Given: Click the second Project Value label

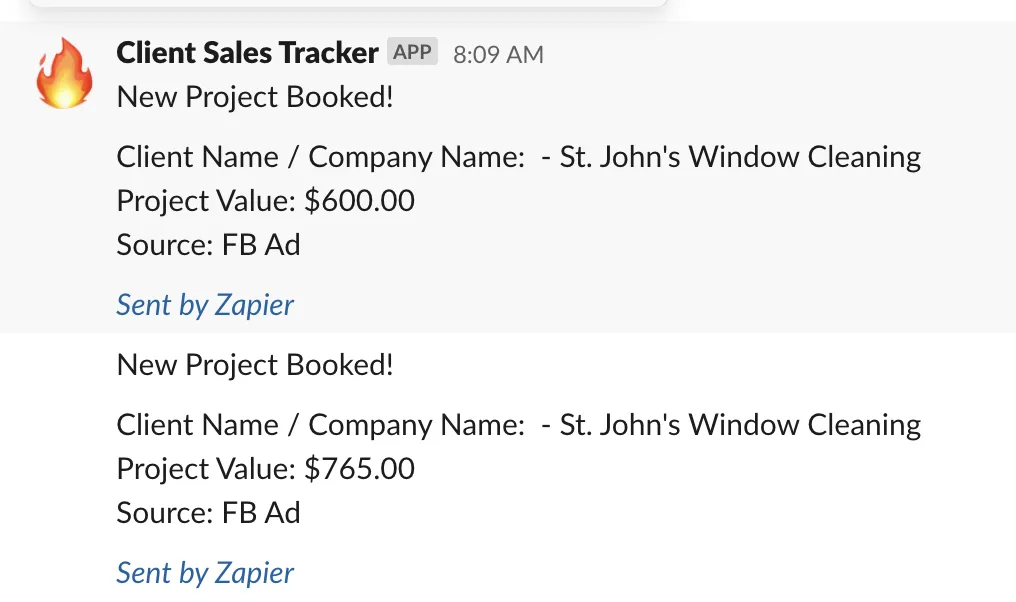Looking at the screenshot, I should point(206,469).
